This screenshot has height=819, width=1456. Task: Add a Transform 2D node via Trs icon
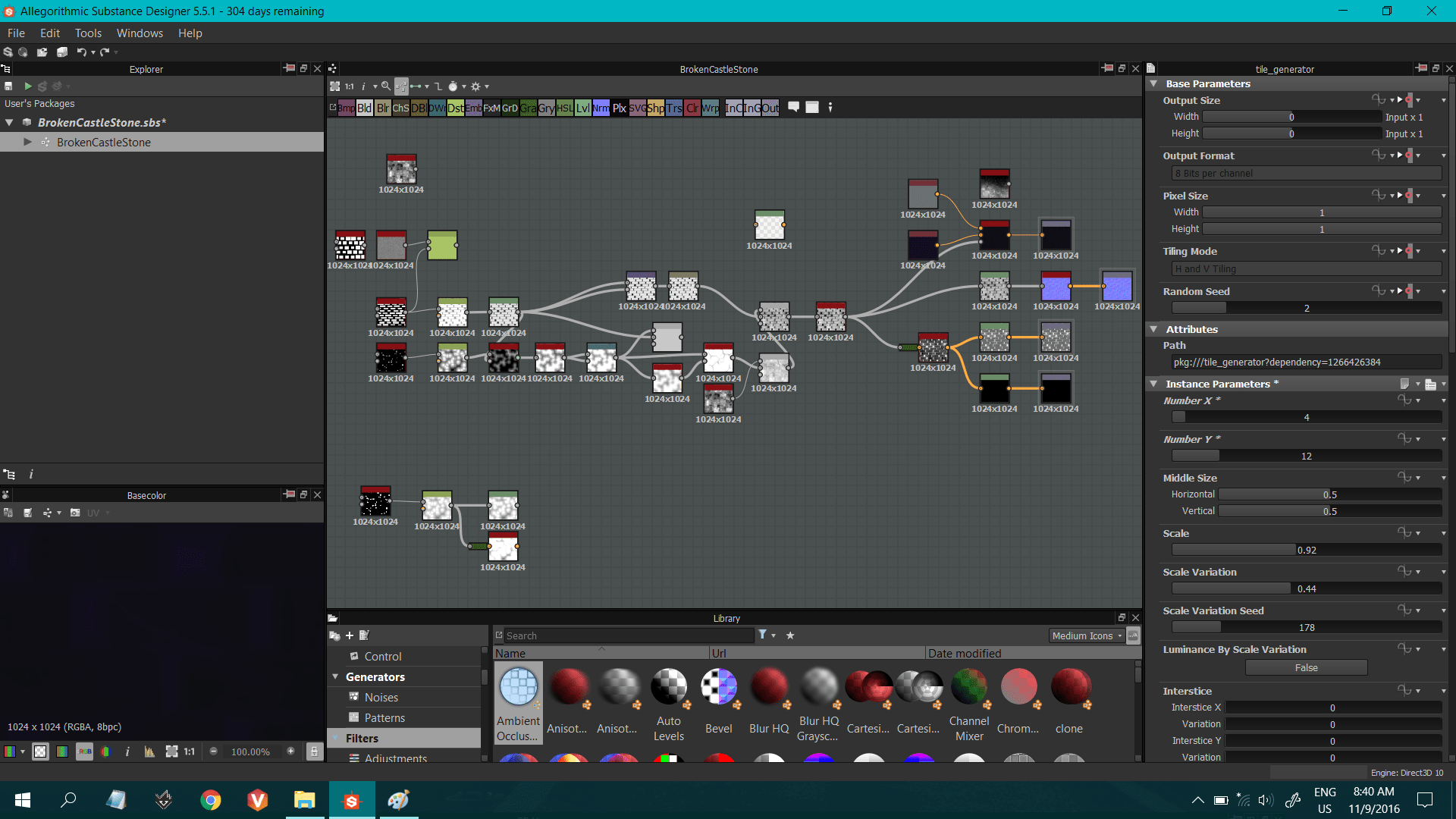coord(674,108)
